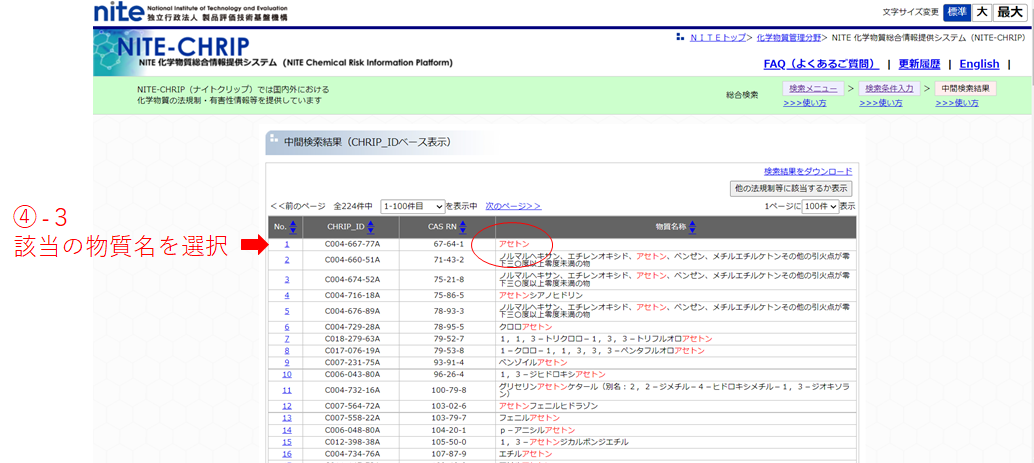Go to the 検索メニュー breadcrumb step
1034x463 pixels.
pyautogui.click(x=813, y=88)
